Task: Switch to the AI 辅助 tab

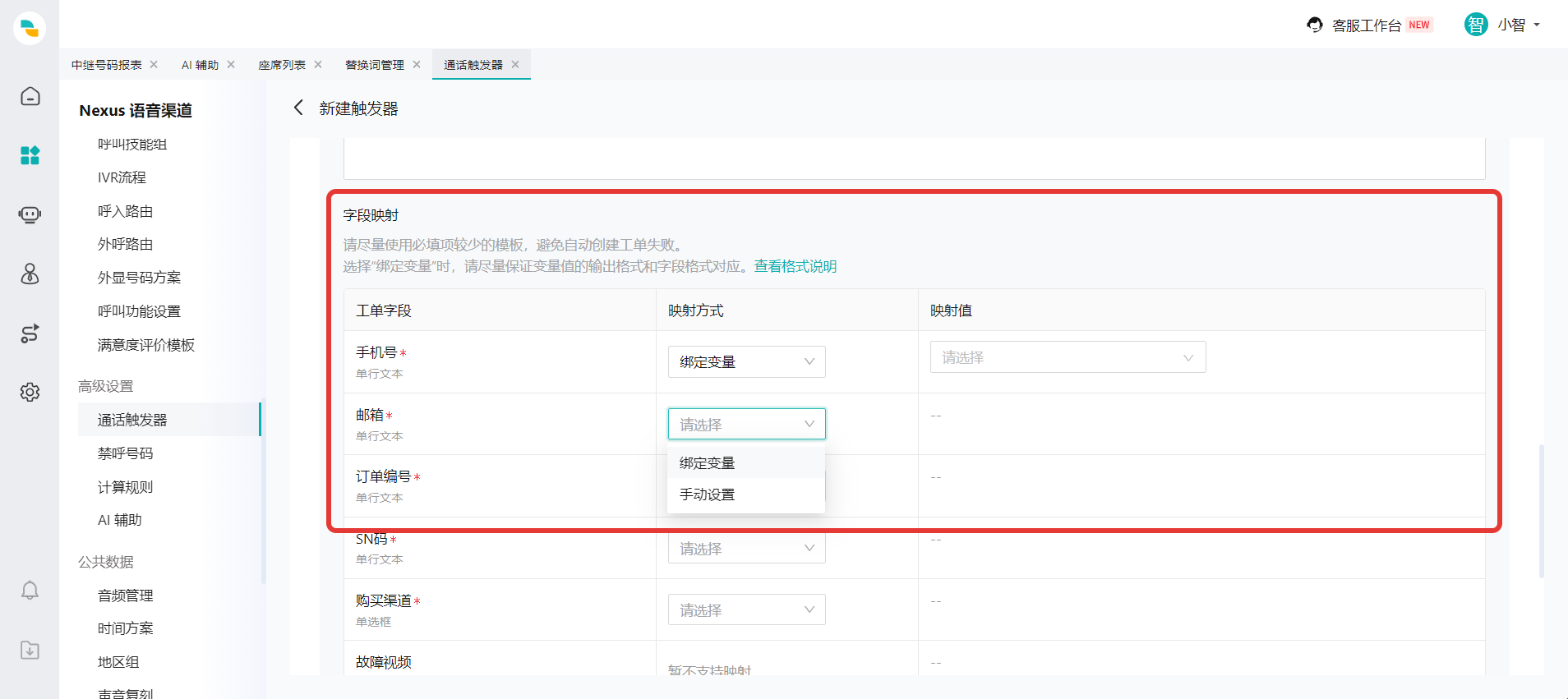Action: (x=199, y=65)
